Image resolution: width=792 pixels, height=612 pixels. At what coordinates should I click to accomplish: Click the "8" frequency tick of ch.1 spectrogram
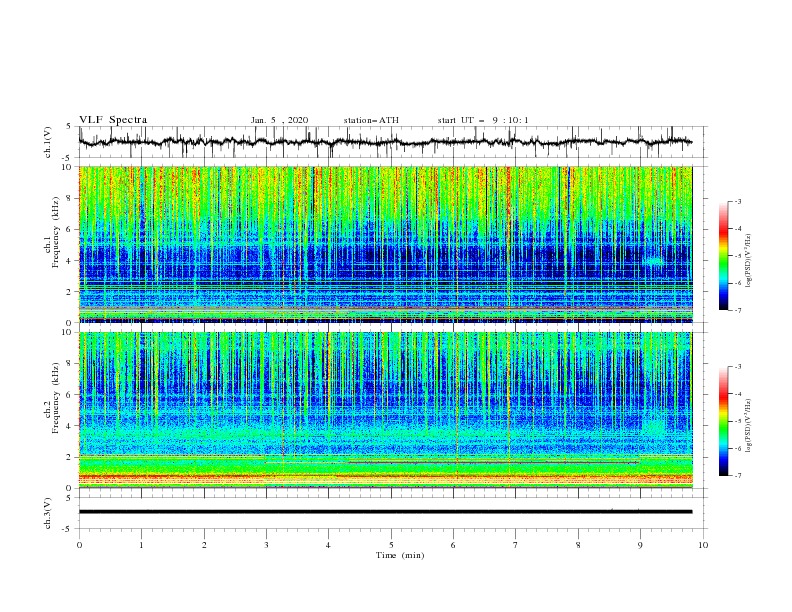point(70,198)
